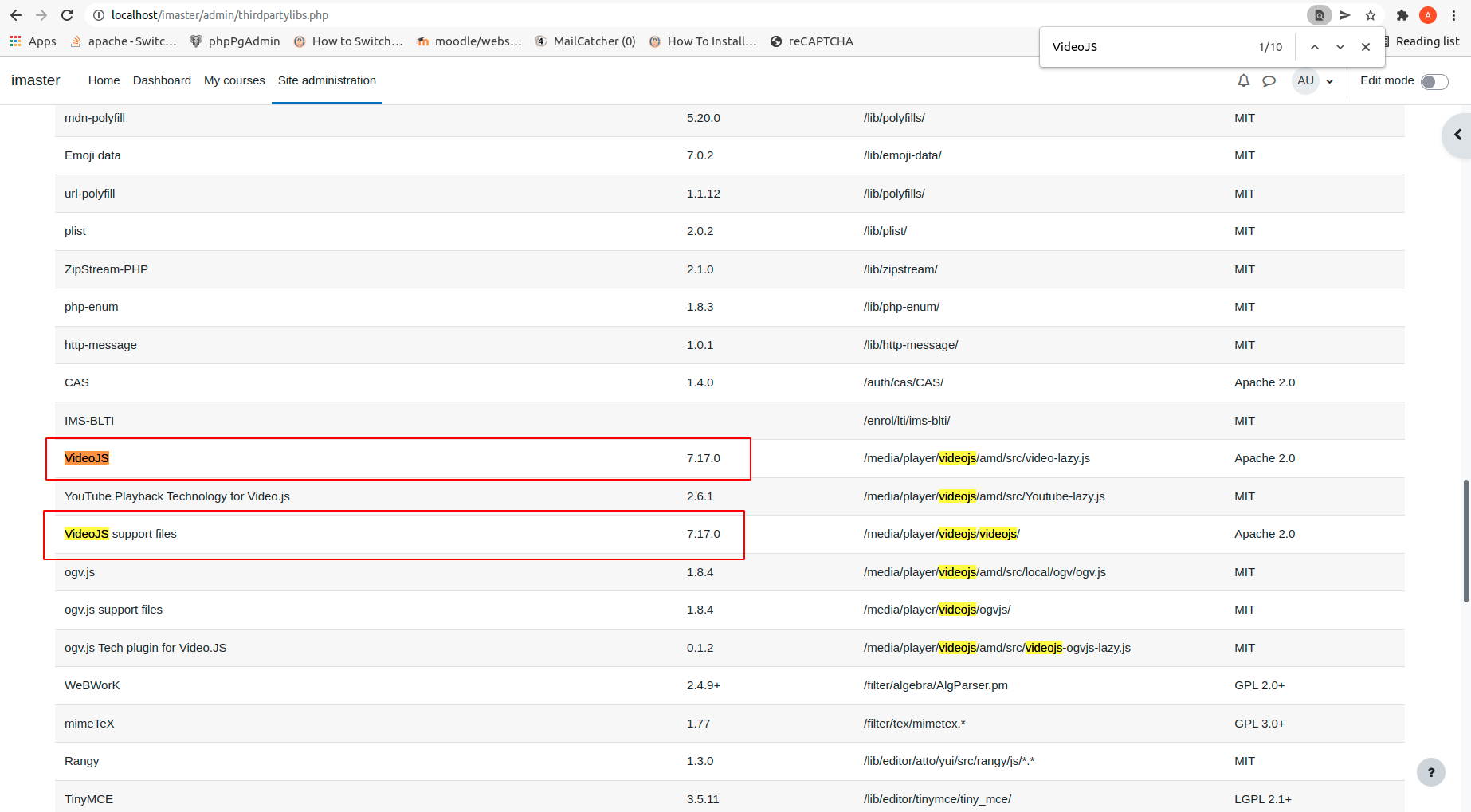Click TinyMCE library name
Viewport: 1471px width, 812px height.
tap(88, 799)
